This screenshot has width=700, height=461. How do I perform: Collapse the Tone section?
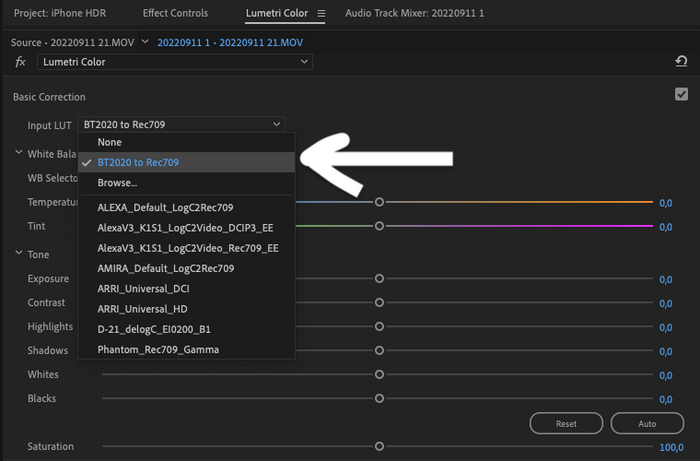coord(18,254)
